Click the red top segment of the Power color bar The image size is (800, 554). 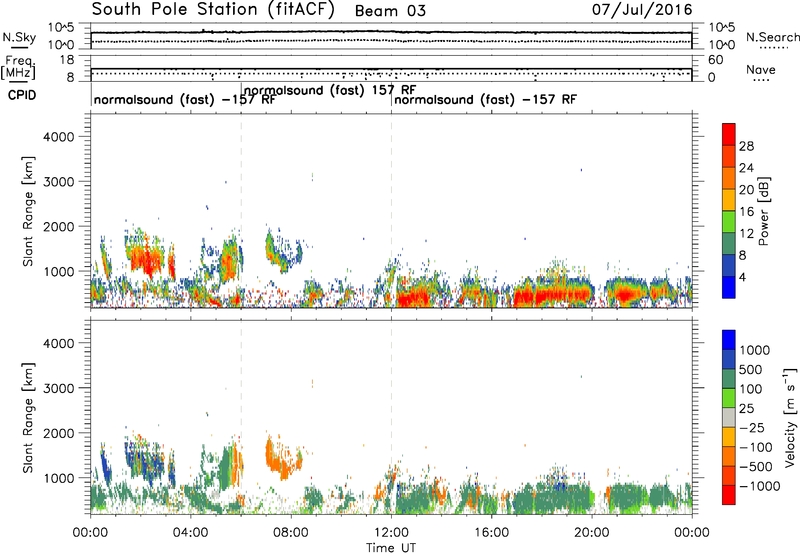tap(729, 134)
